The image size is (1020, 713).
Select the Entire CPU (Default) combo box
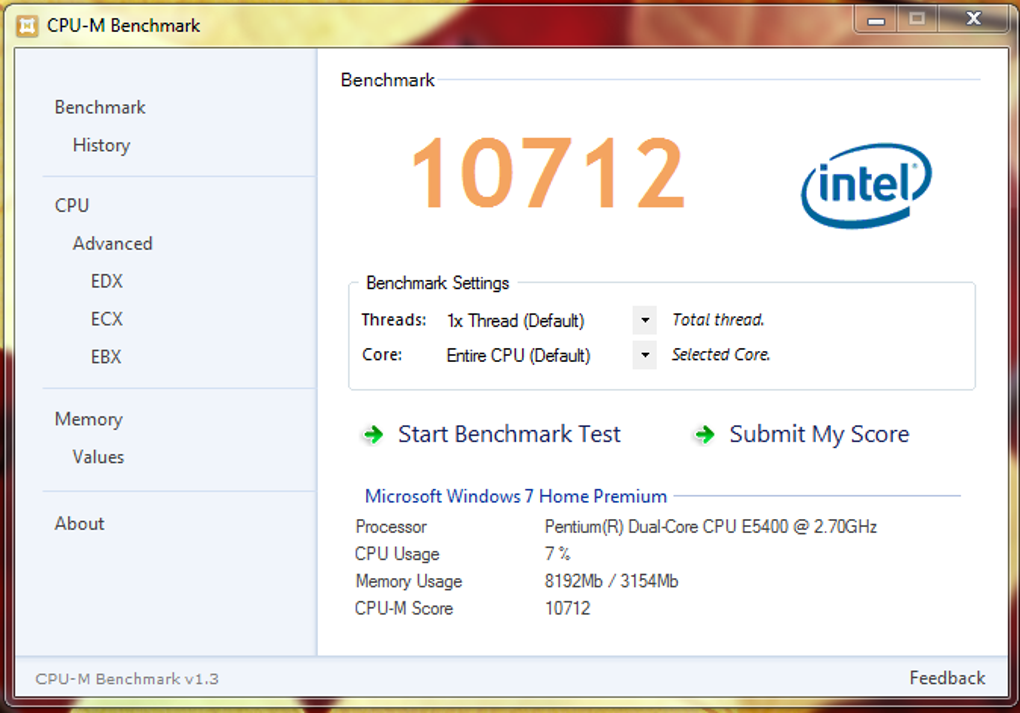click(x=550, y=355)
